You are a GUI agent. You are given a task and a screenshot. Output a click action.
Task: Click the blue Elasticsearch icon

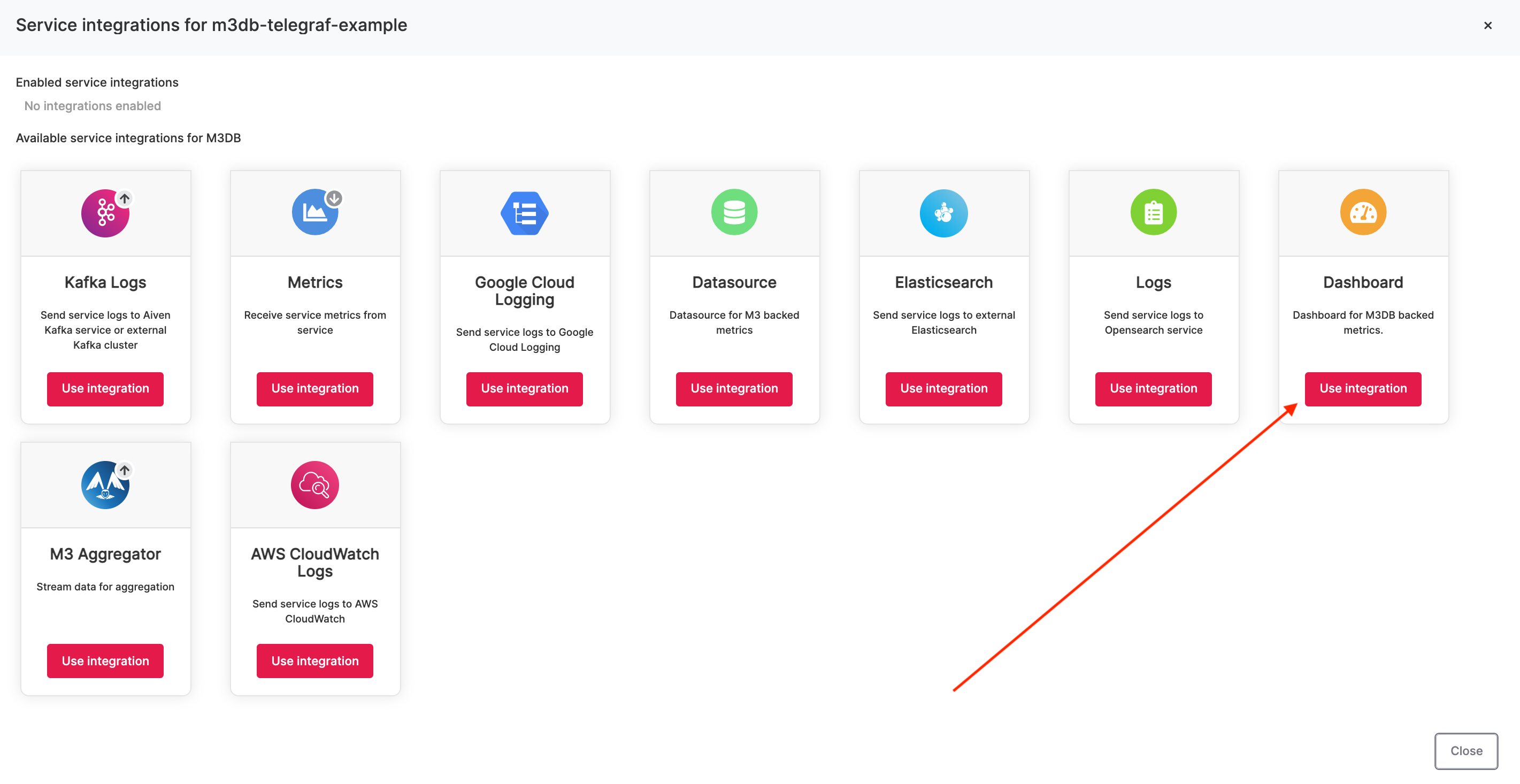pos(943,213)
